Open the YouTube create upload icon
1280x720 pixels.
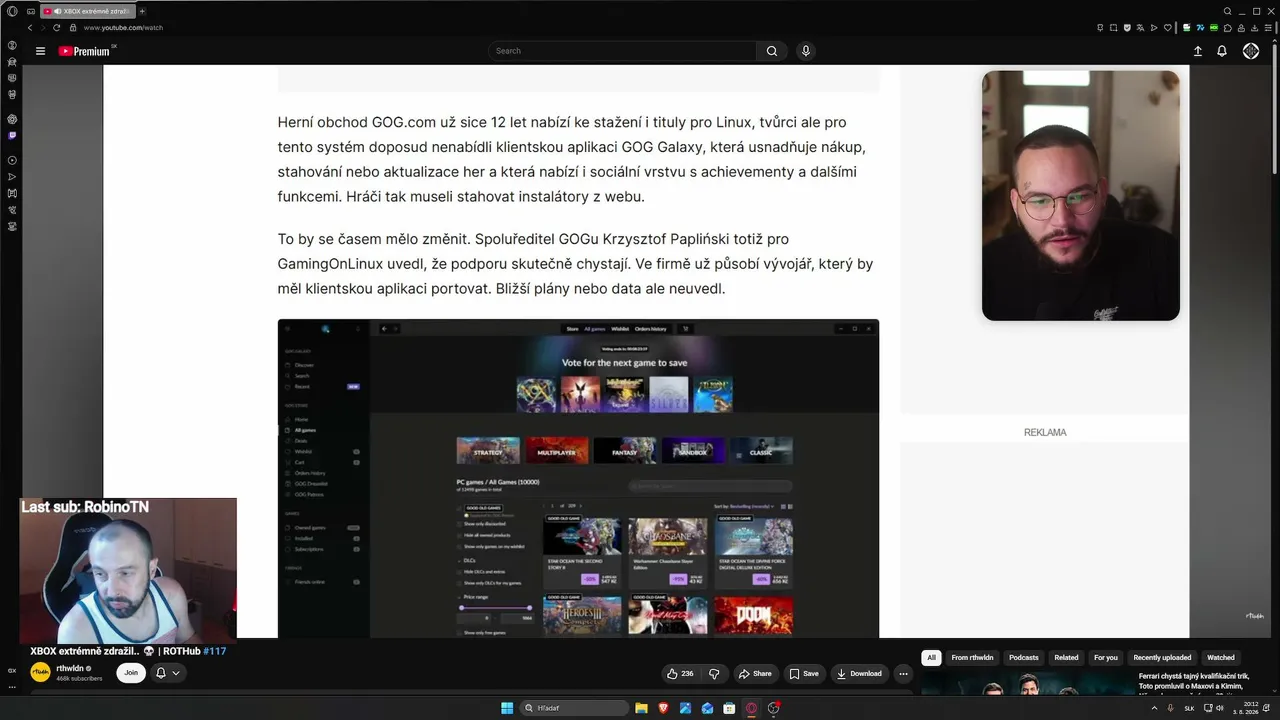[1198, 51]
